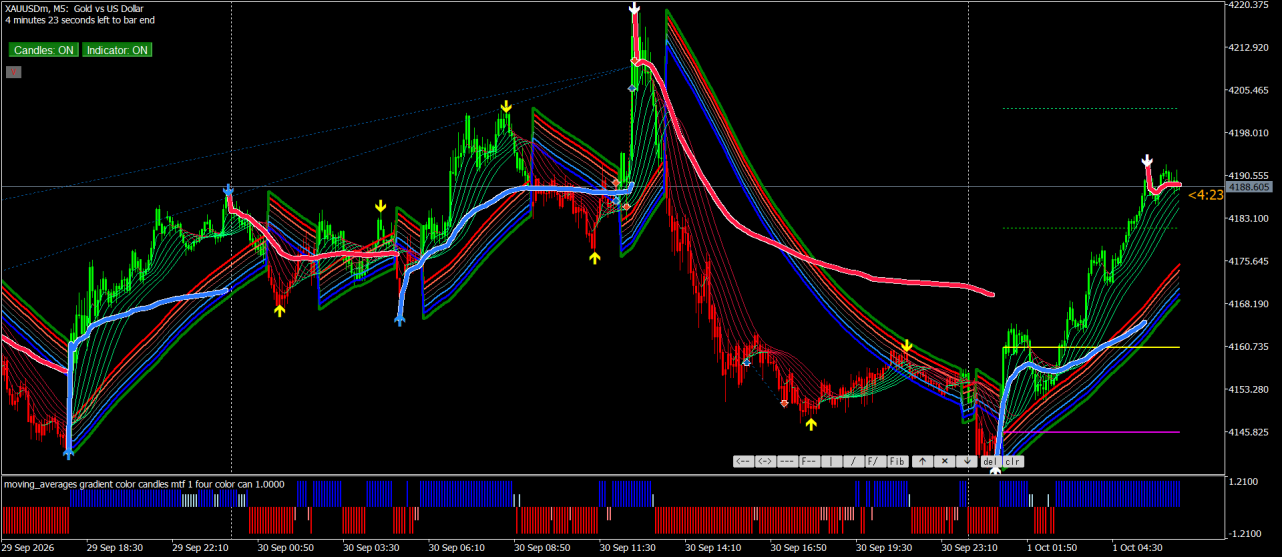
Task: Toggle the Indicator: ON button
Action: point(117,50)
